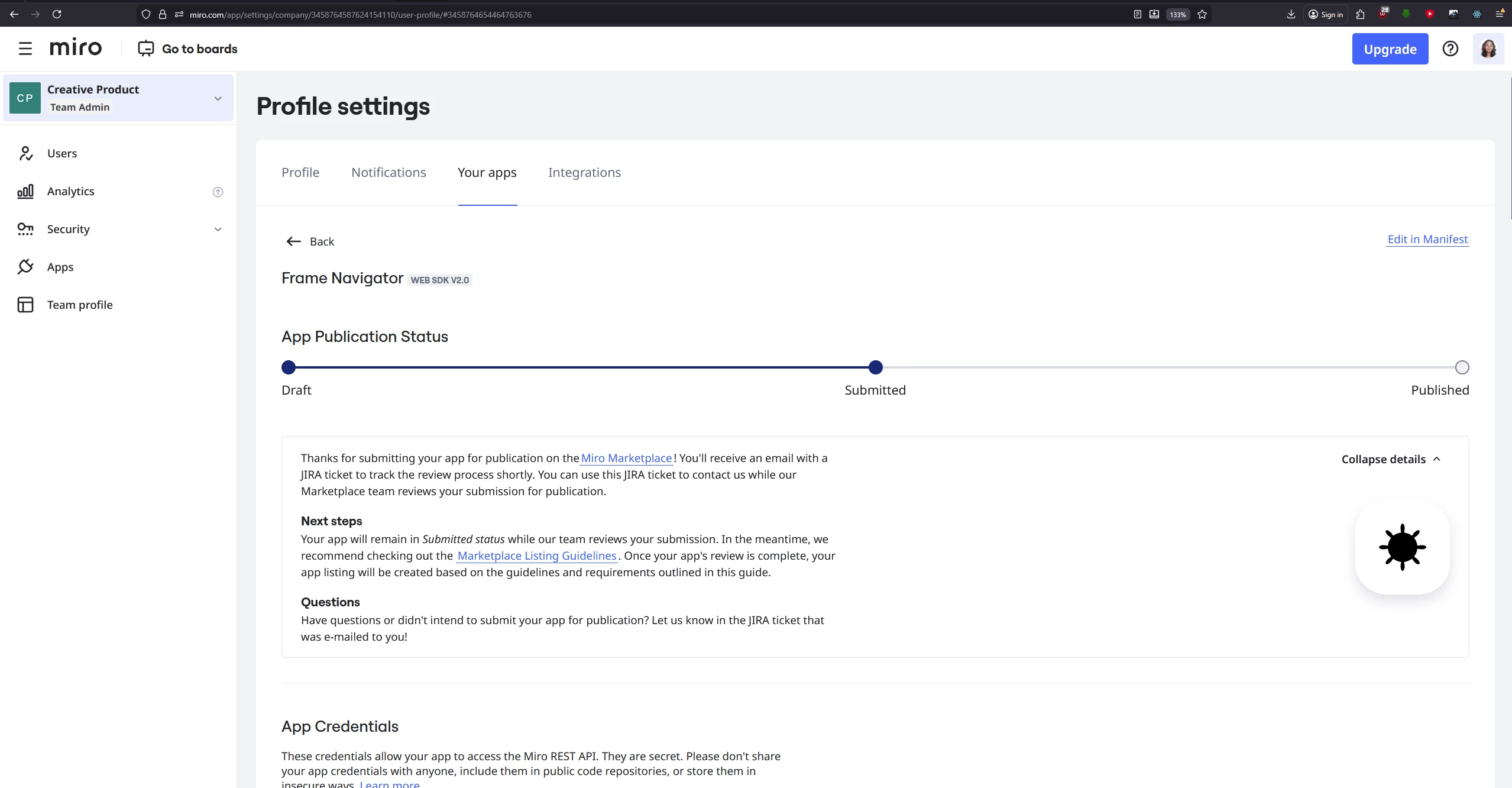
Task: Open the Edit in Manifest link
Action: click(1427, 239)
